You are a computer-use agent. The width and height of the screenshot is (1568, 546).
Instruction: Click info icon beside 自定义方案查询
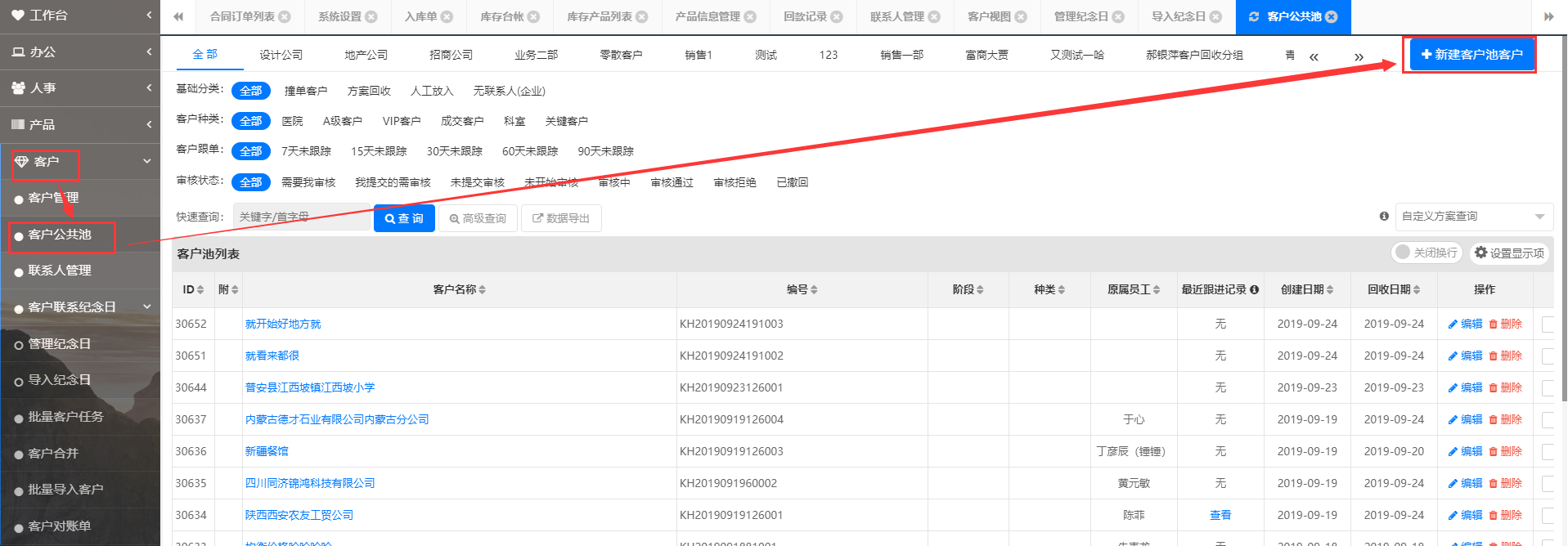pos(1384,216)
